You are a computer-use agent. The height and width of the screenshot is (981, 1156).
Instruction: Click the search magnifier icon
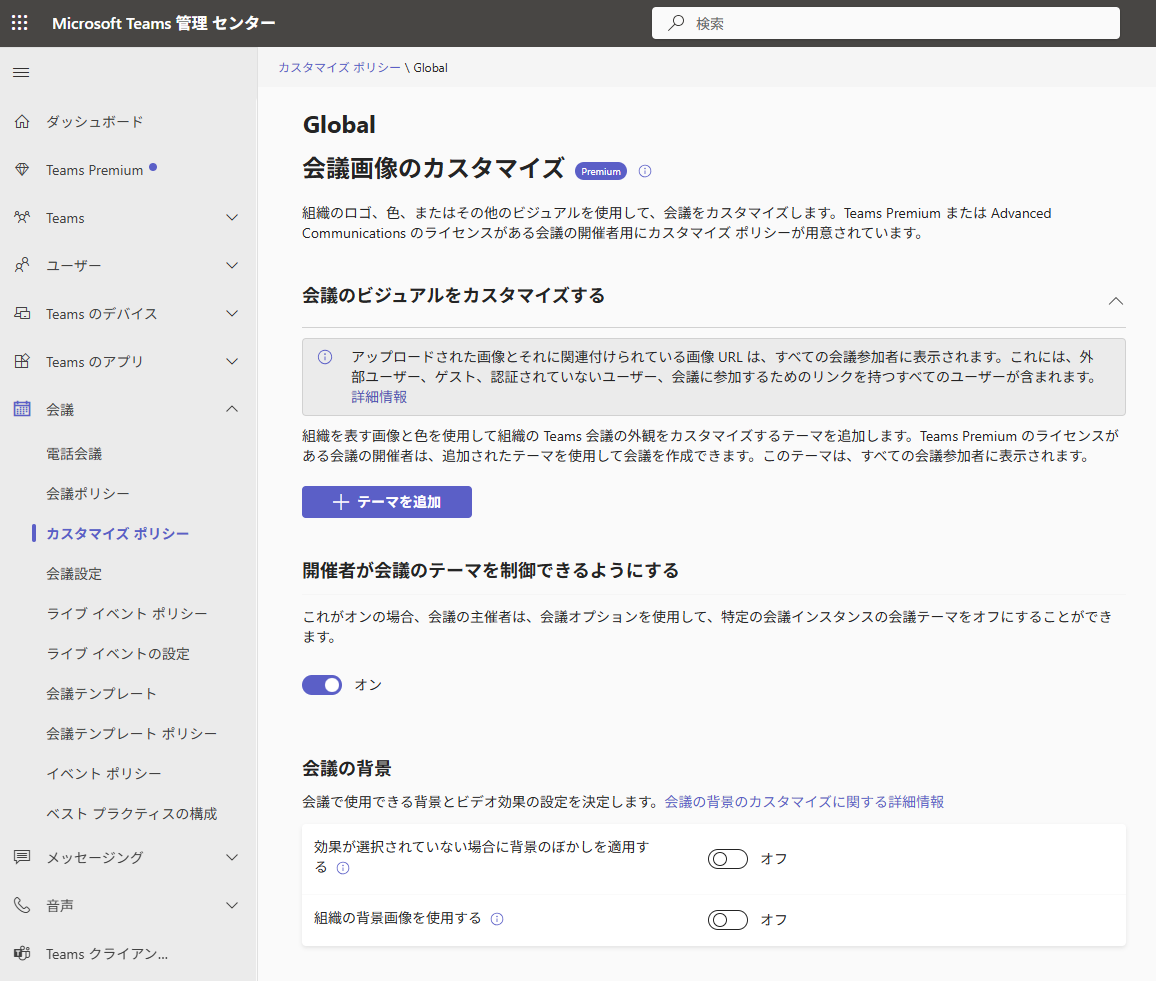click(675, 23)
